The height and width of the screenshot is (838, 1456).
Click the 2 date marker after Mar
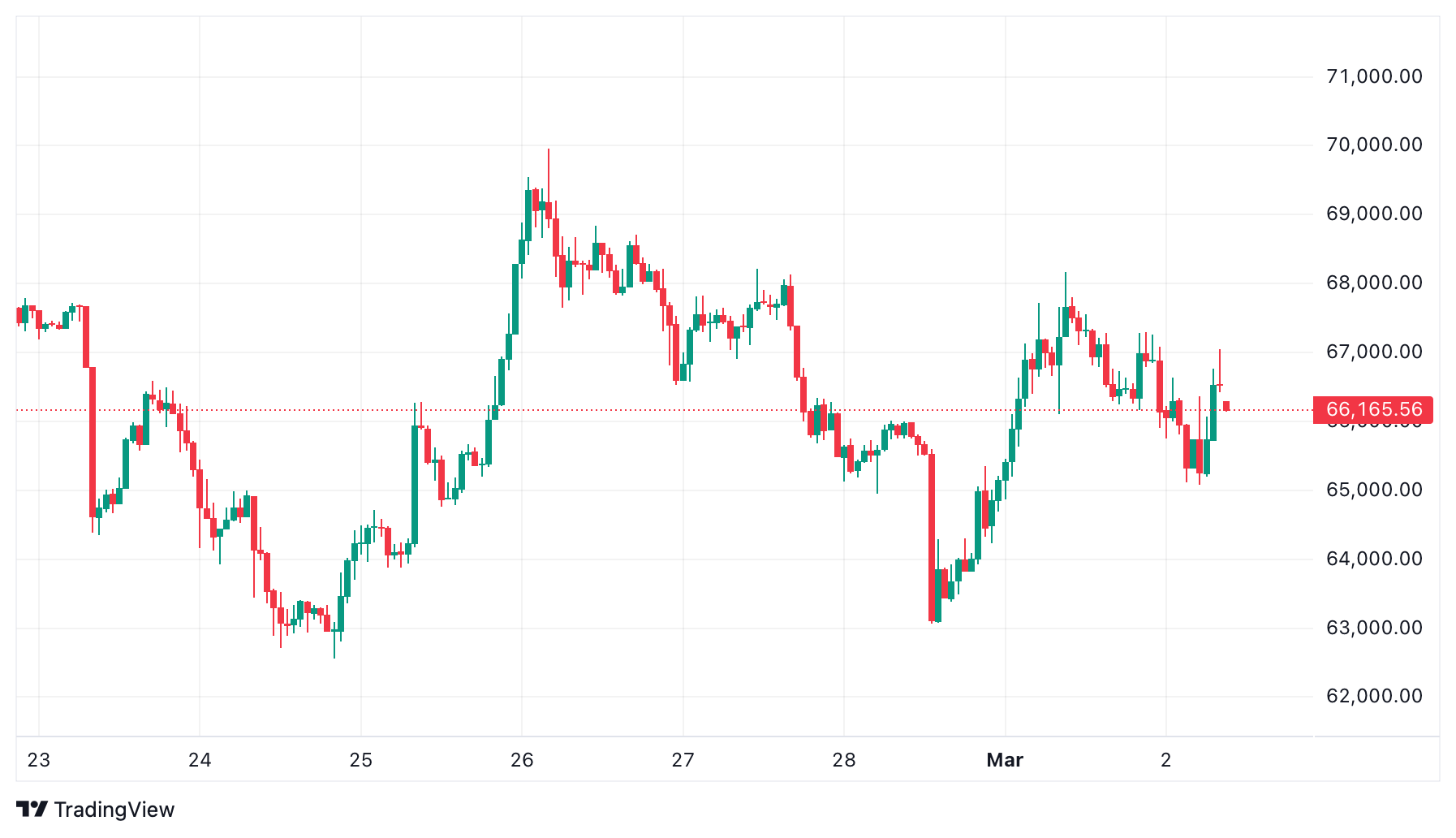point(1166,760)
